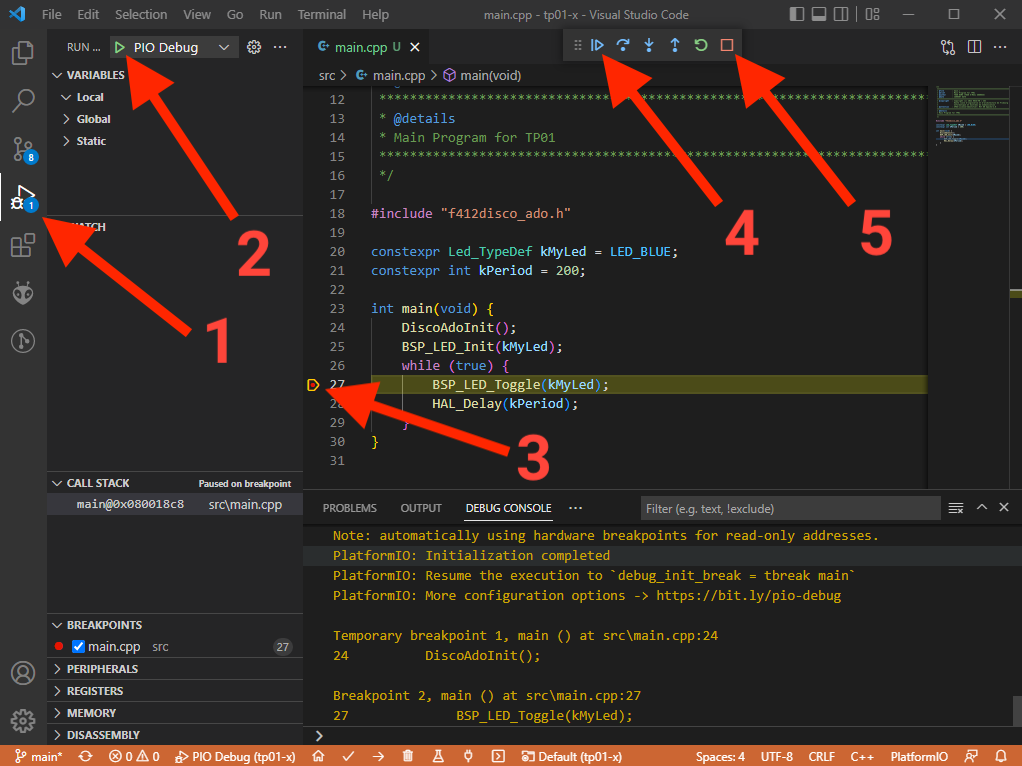This screenshot has width=1022, height=766.
Task: Split the editor to the right
Action: click(974, 47)
